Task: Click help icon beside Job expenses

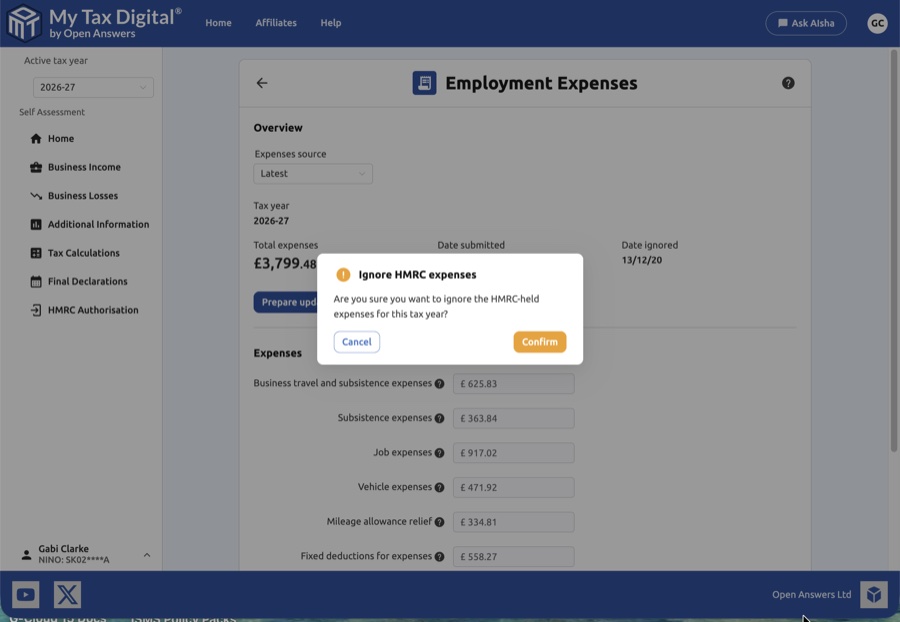Action: 439,453
